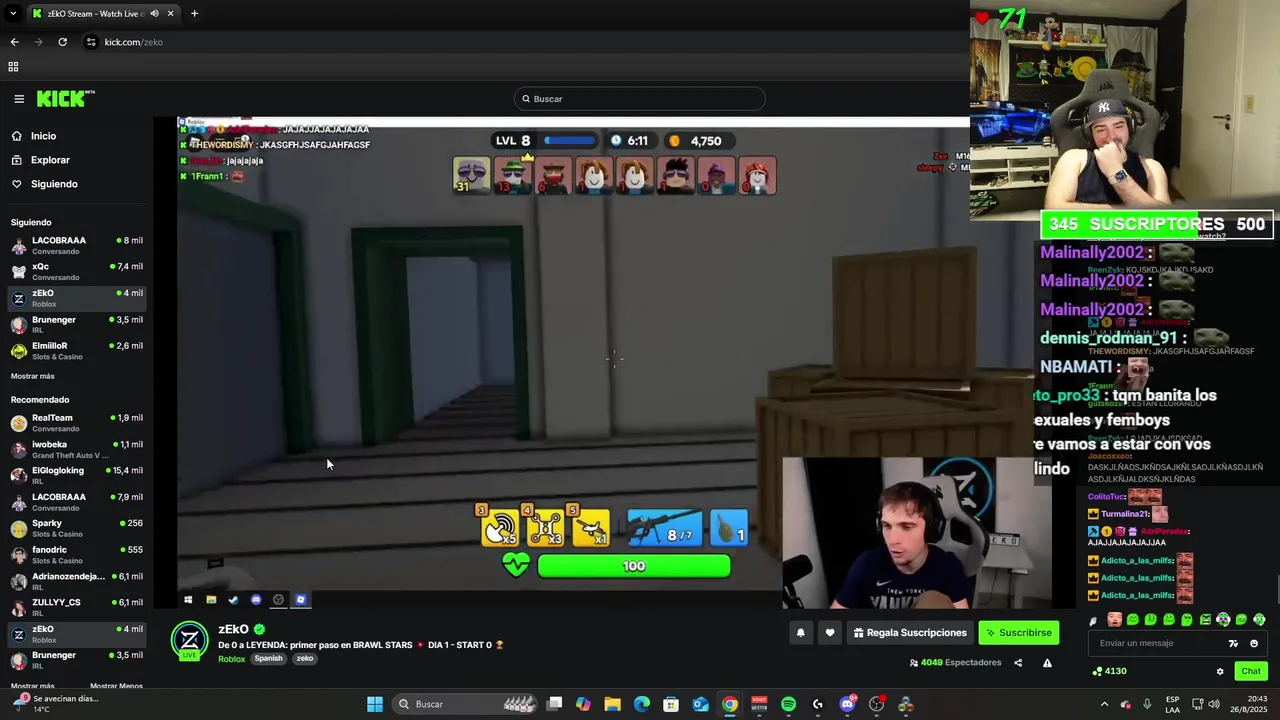Viewport: 1280px width, 720px height.
Task: Open browser tab search dropdown
Action: click(x=13, y=14)
